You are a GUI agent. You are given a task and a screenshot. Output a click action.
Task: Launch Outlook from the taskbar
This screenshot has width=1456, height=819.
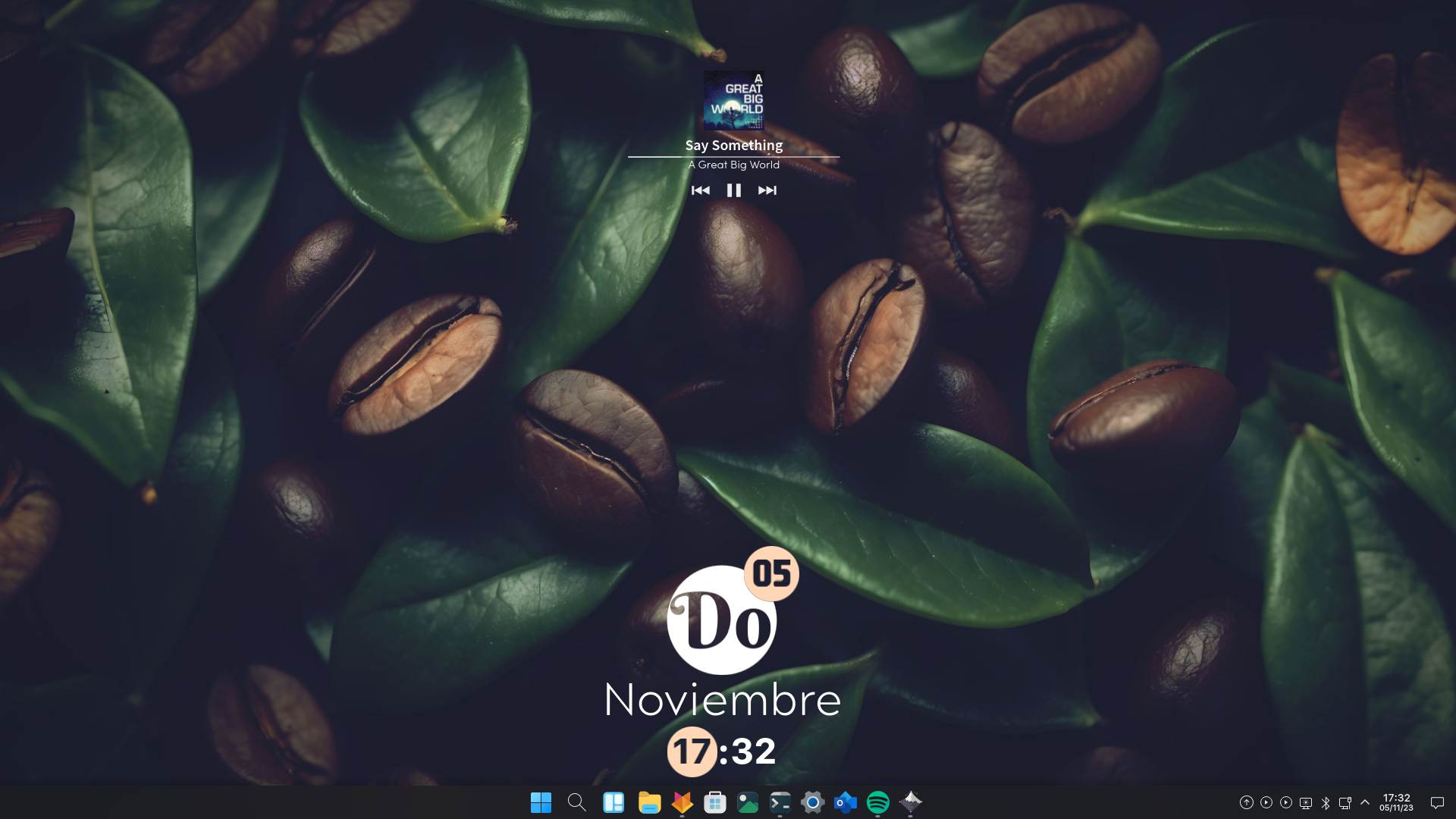click(x=845, y=802)
